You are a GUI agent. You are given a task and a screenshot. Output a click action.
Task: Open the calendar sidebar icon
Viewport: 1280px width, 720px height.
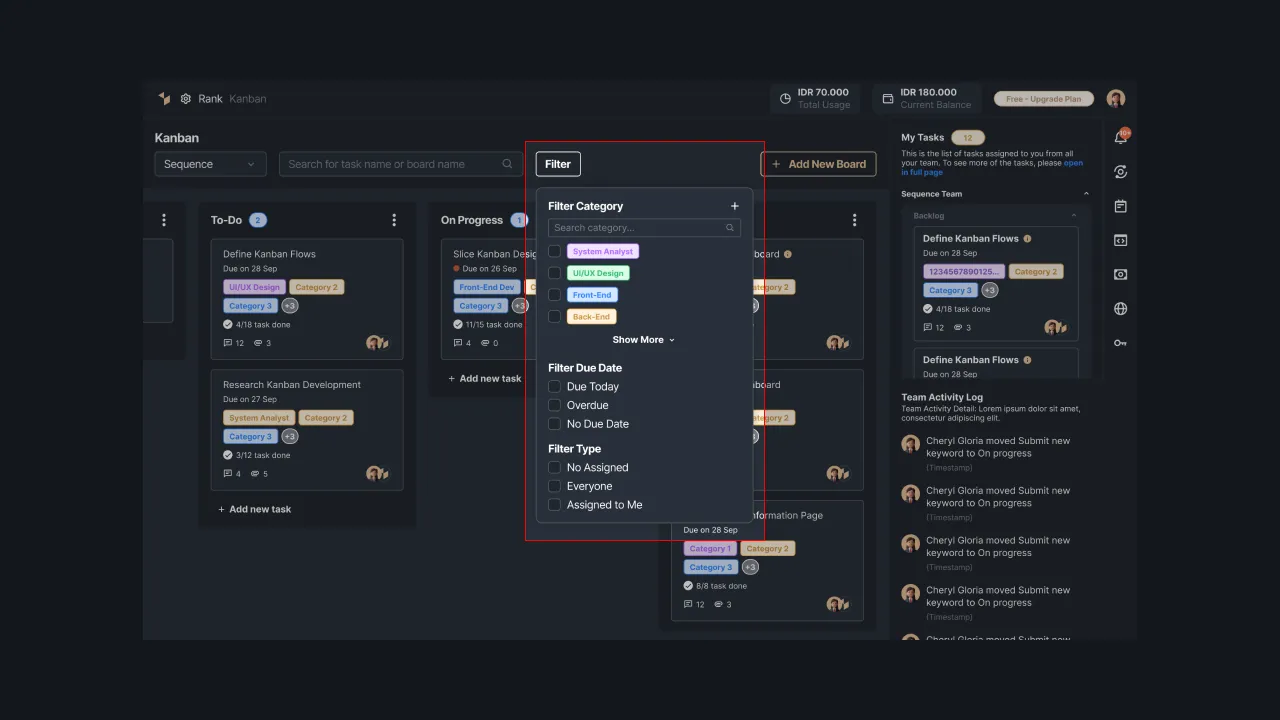1121,206
